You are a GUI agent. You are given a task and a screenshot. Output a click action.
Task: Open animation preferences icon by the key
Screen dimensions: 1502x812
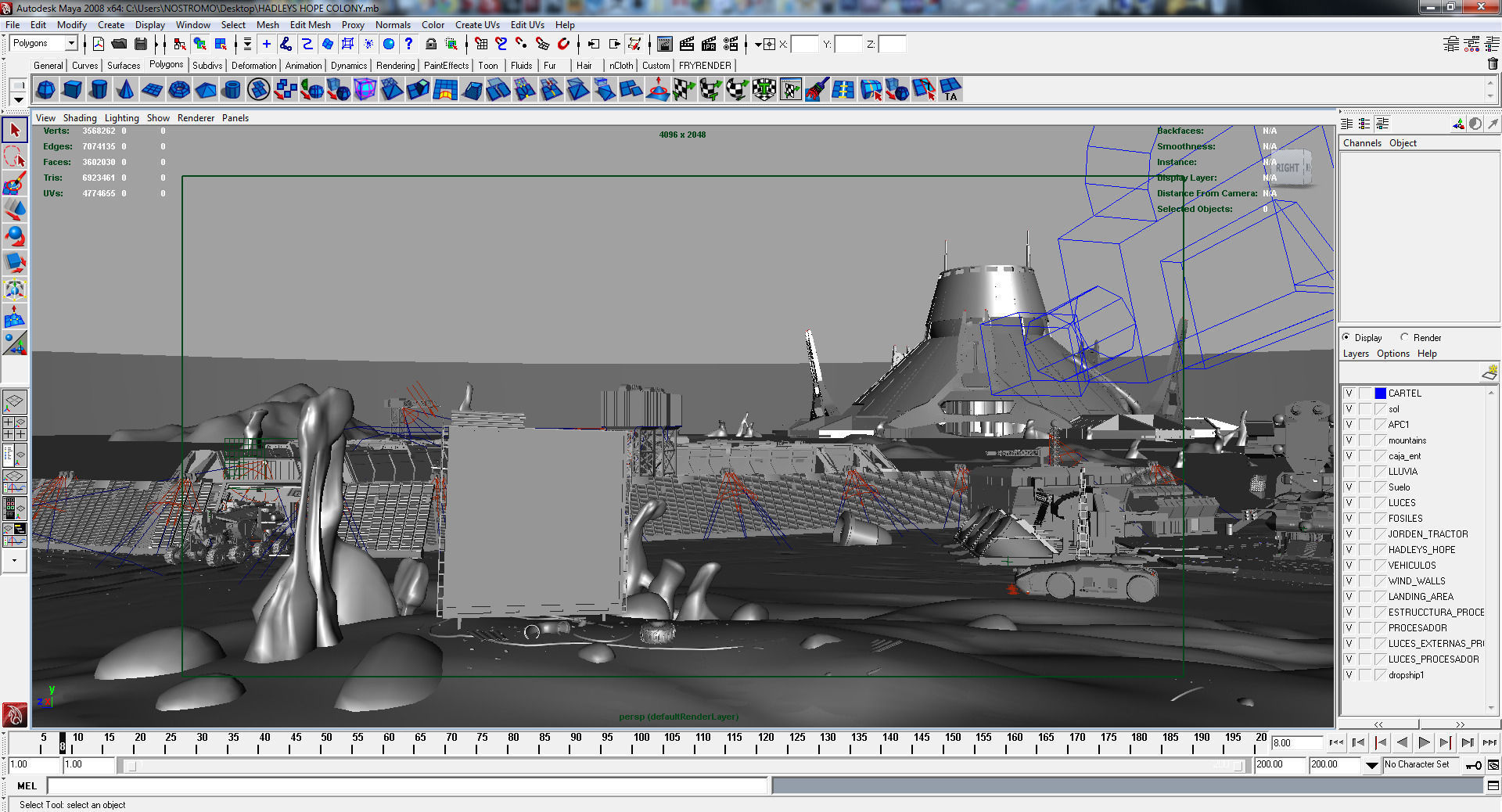1493,765
